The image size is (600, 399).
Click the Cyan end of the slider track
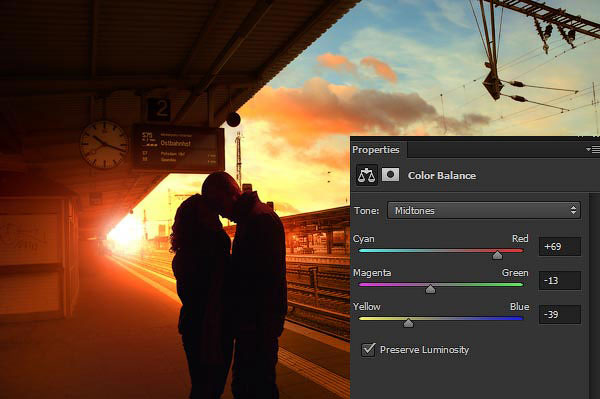(362, 251)
